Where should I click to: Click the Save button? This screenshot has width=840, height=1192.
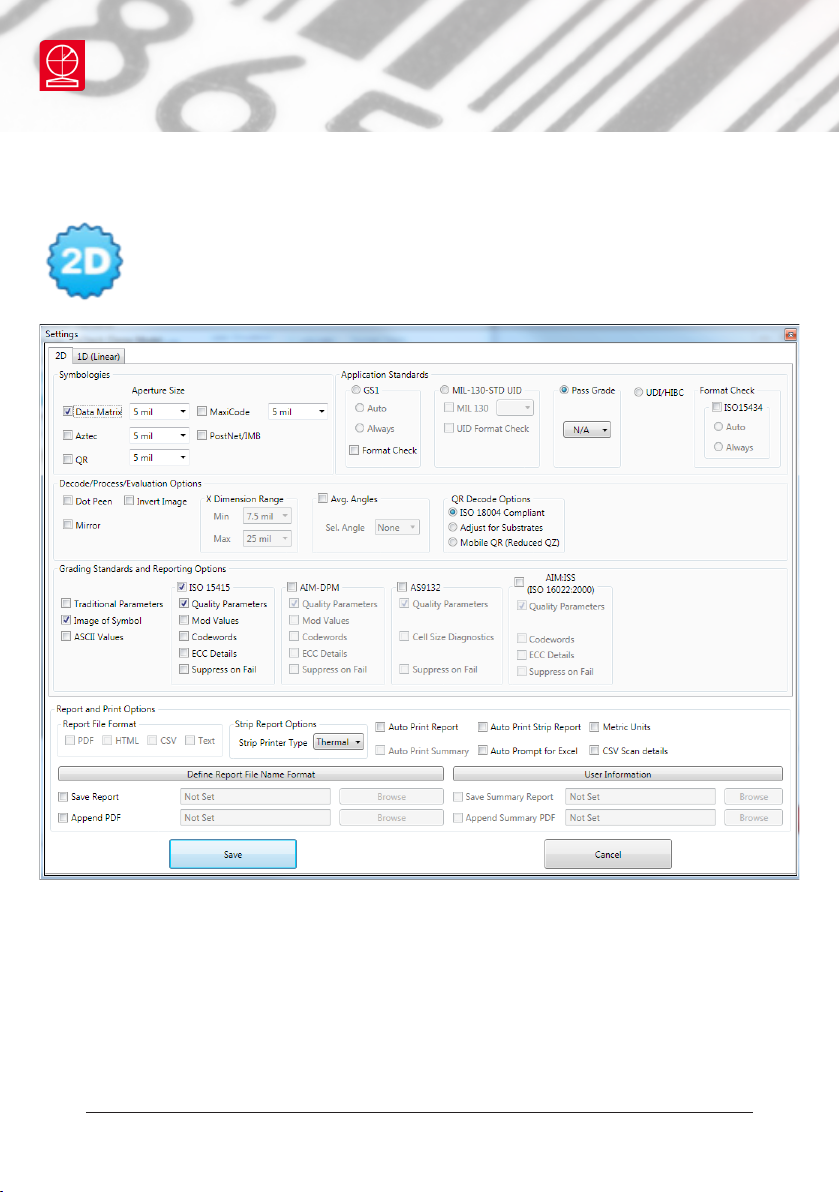point(232,855)
